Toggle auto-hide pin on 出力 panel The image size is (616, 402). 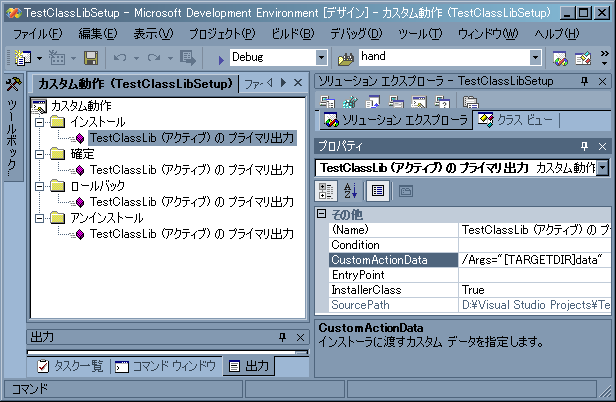282,337
